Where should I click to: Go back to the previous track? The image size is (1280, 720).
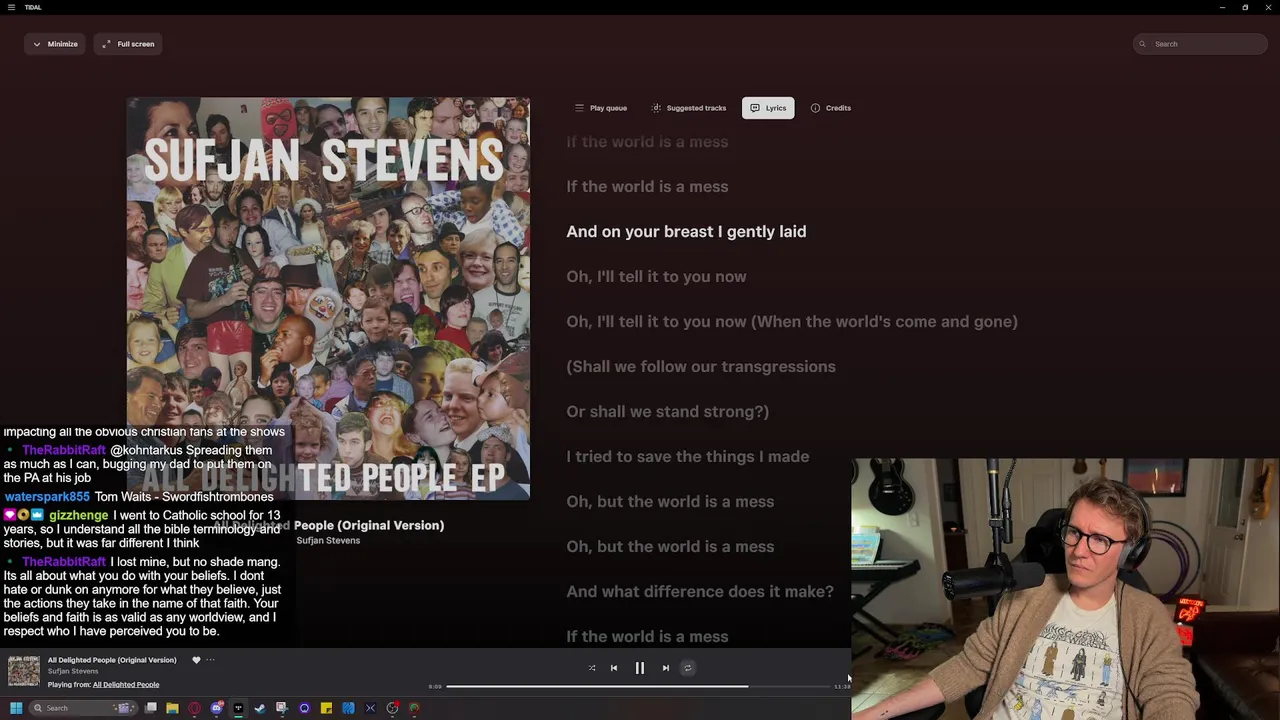[614, 668]
